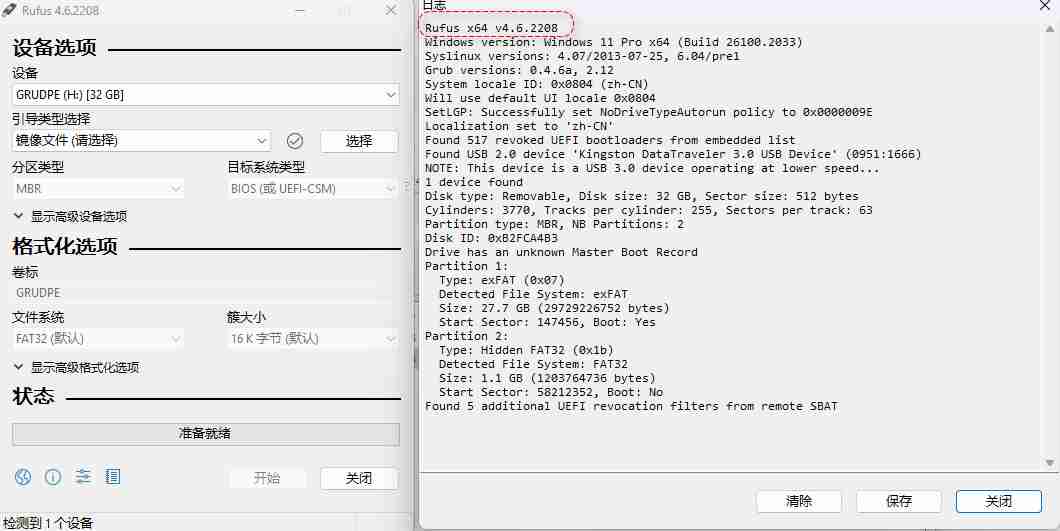Click the 卷标 text field containing GRUDPE
The image size is (1060, 531).
coord(205,293)
